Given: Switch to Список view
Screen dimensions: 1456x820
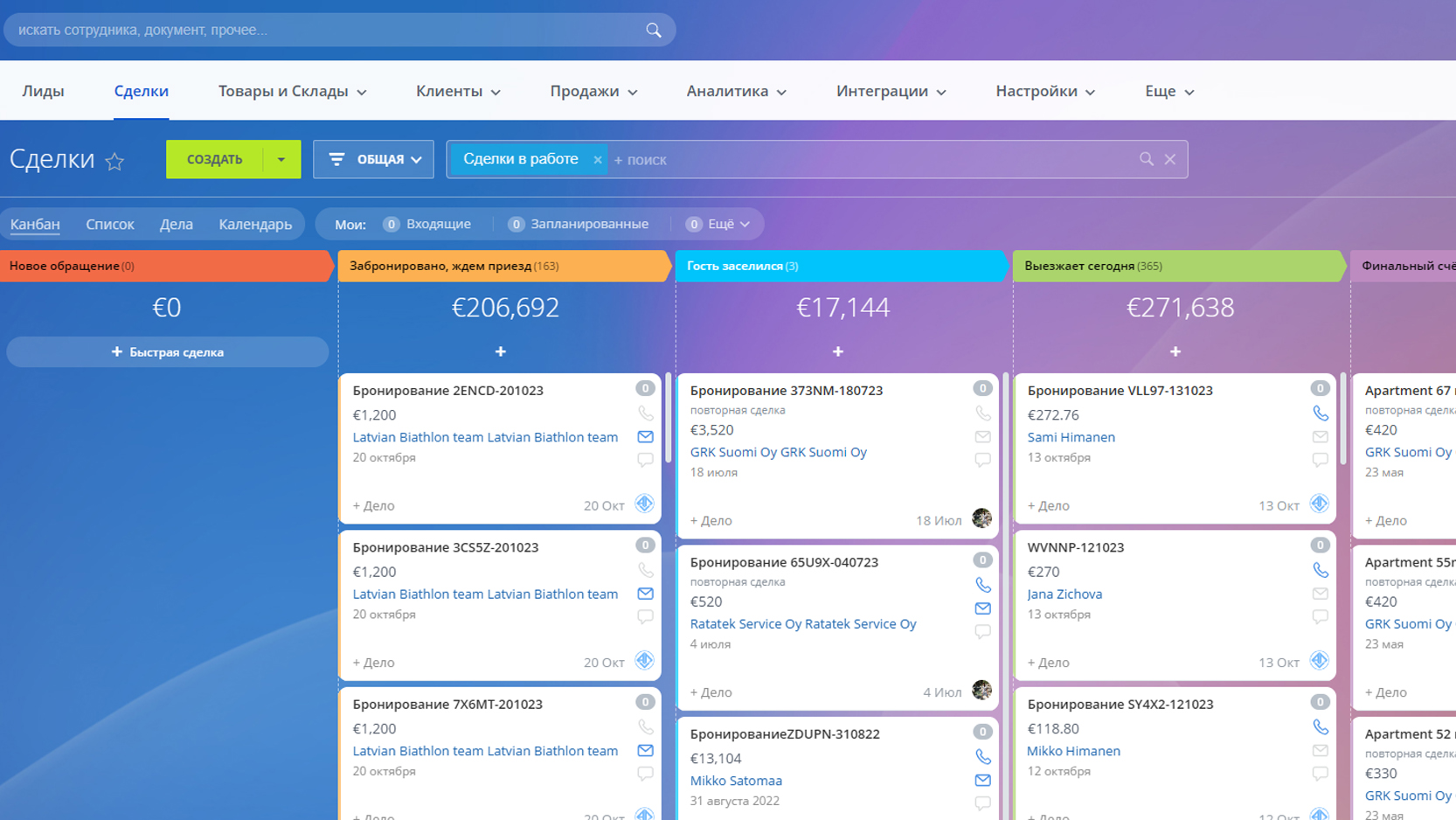Looking at the screenshot, I should [x=110, y=225].
